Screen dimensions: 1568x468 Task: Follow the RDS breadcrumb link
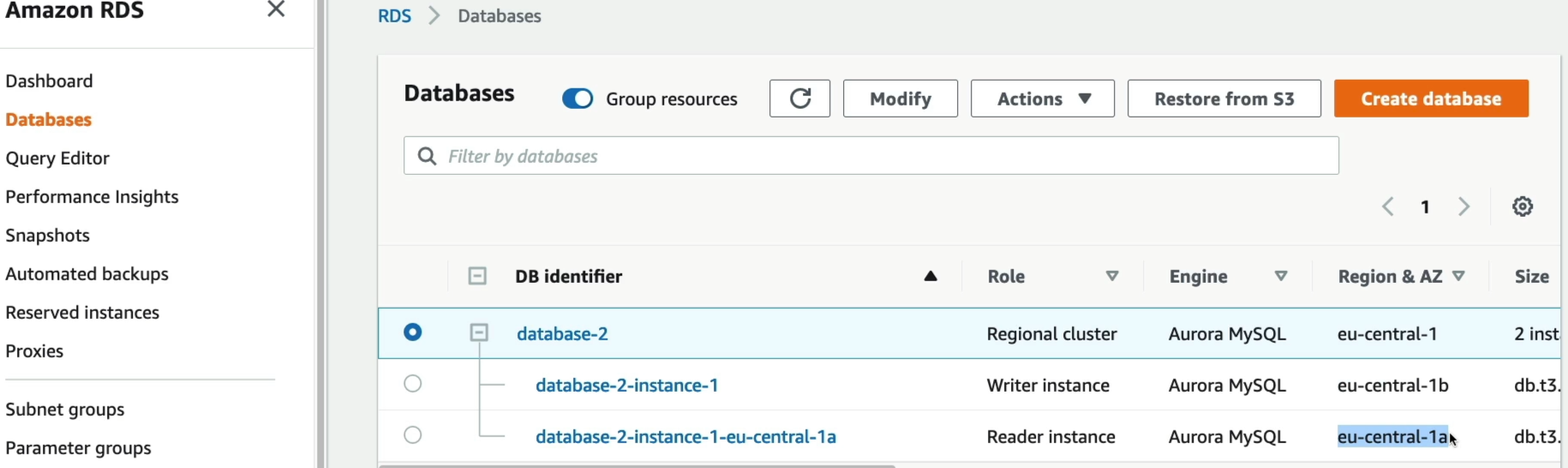(x=394, y=15)
